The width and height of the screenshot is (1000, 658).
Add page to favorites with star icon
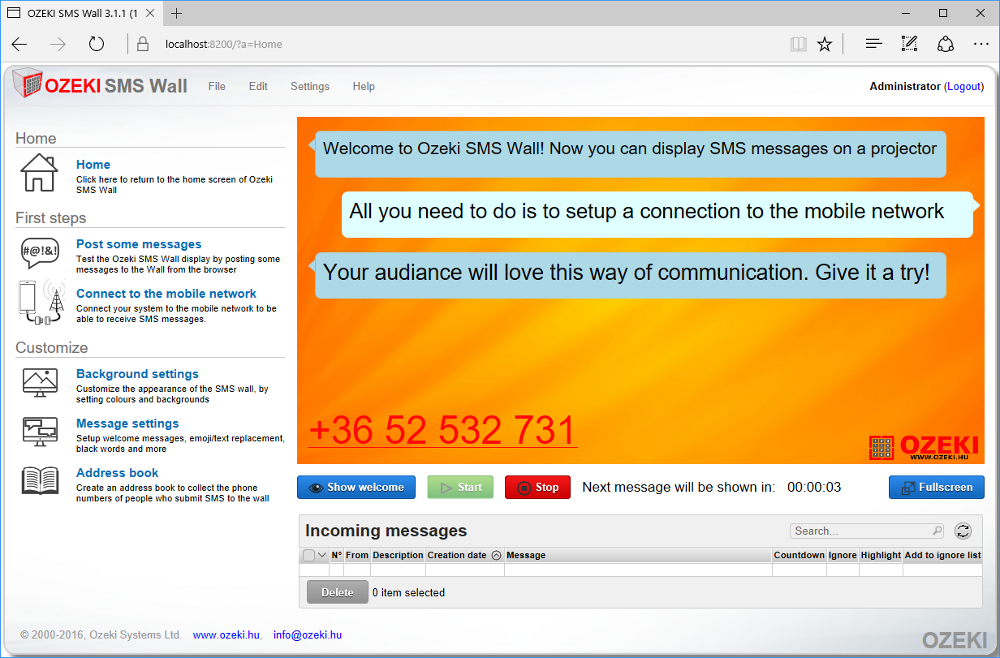click(x=825, y=44)
